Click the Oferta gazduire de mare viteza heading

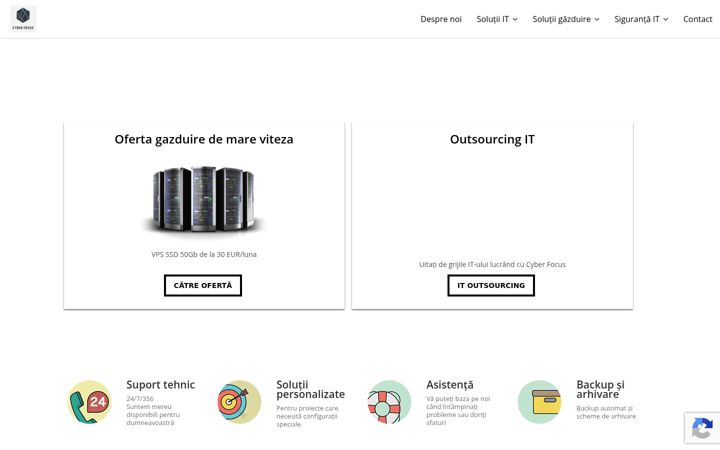click(x=204, y=139)
